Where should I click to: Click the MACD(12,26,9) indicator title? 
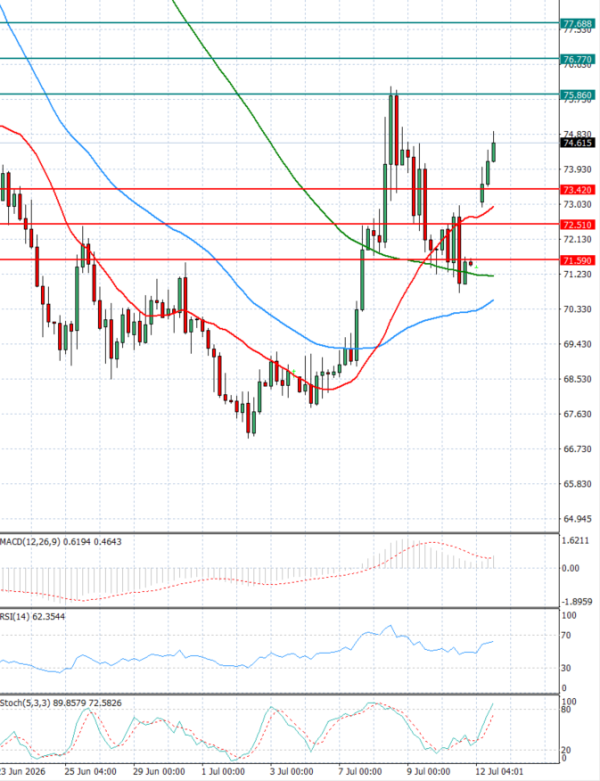coord(30,541)
